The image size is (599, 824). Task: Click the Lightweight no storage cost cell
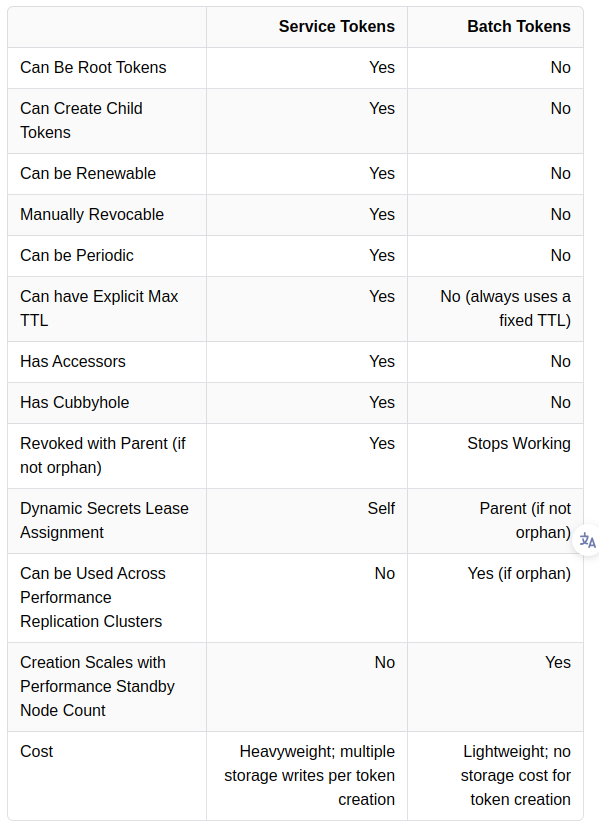tap(515, 775)
